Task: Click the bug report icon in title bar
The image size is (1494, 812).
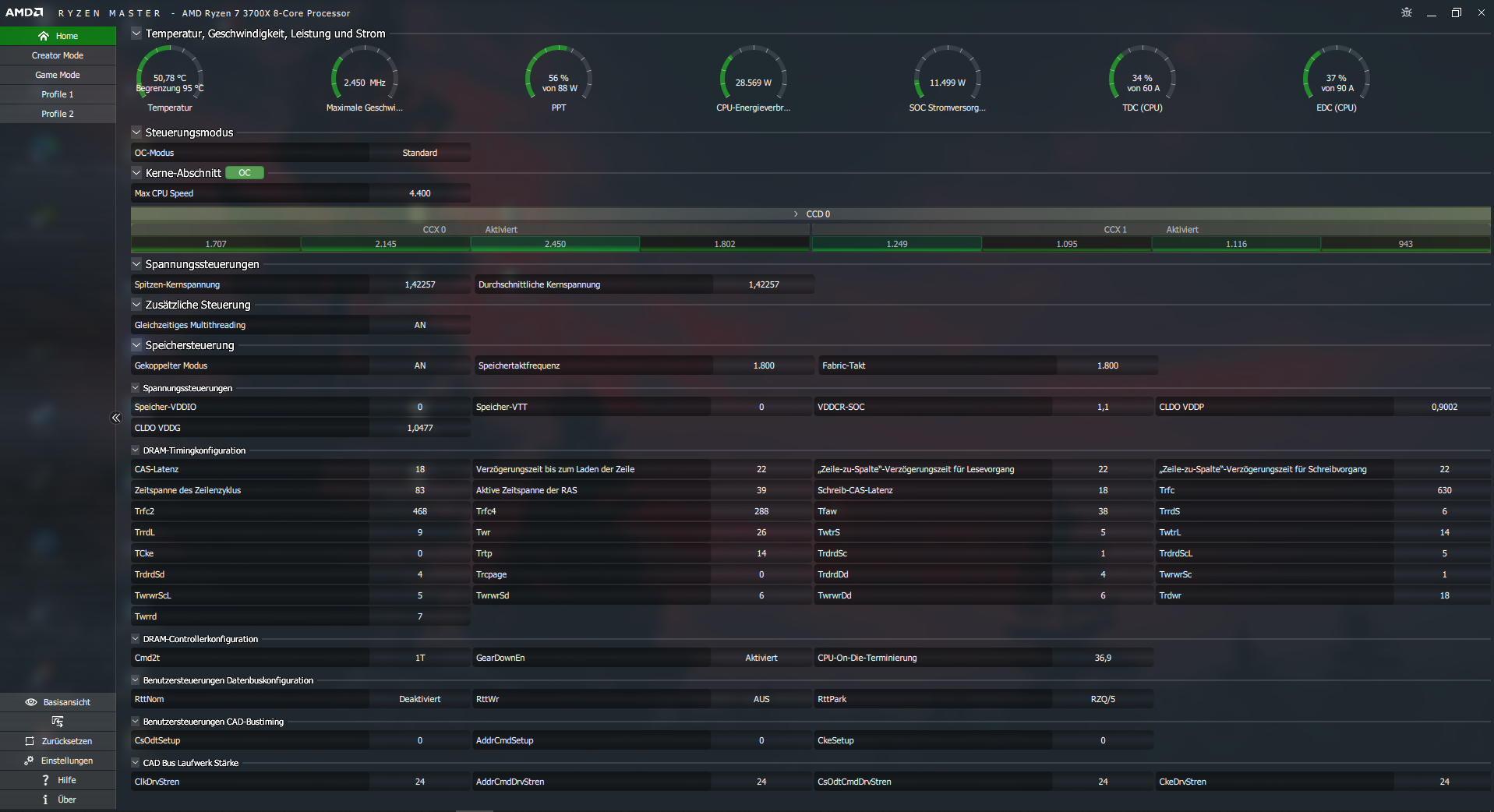Action: [x=1406, y=12]
